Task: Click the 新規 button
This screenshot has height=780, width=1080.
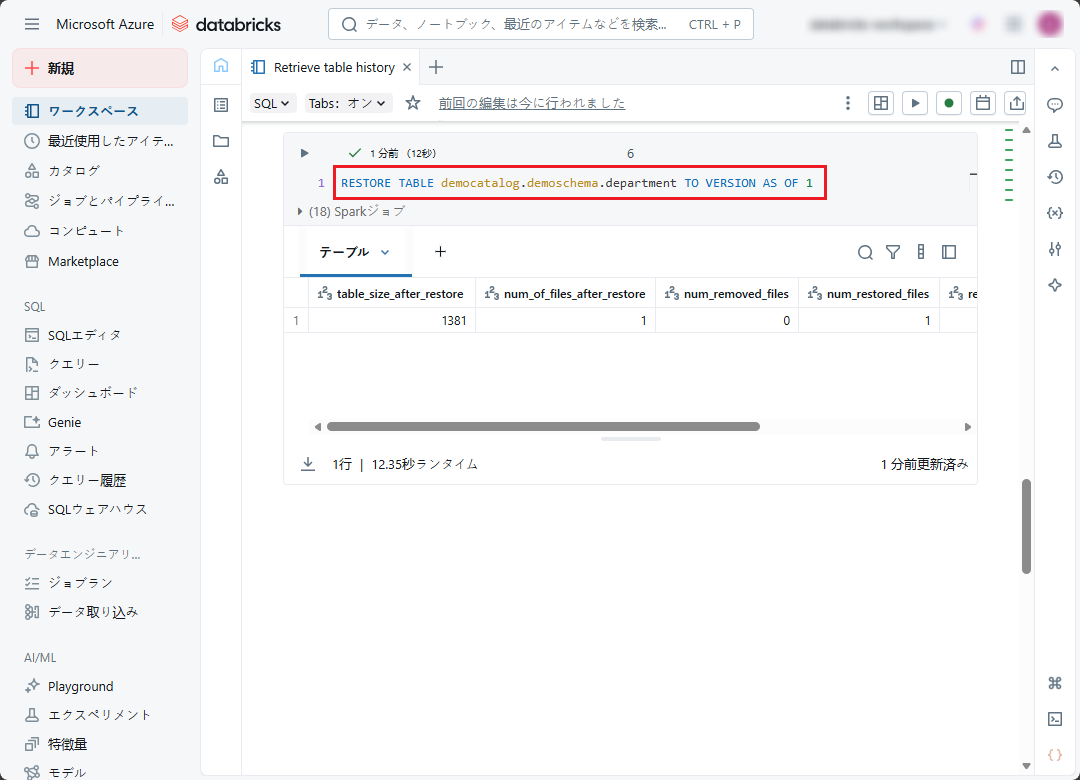Action: [x=100, y=68]
